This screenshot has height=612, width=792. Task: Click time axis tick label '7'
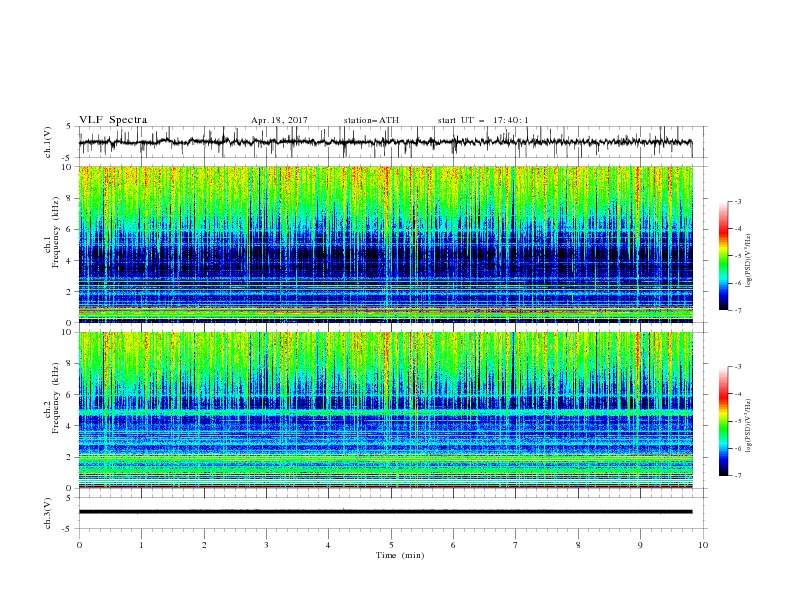(516, 545)
